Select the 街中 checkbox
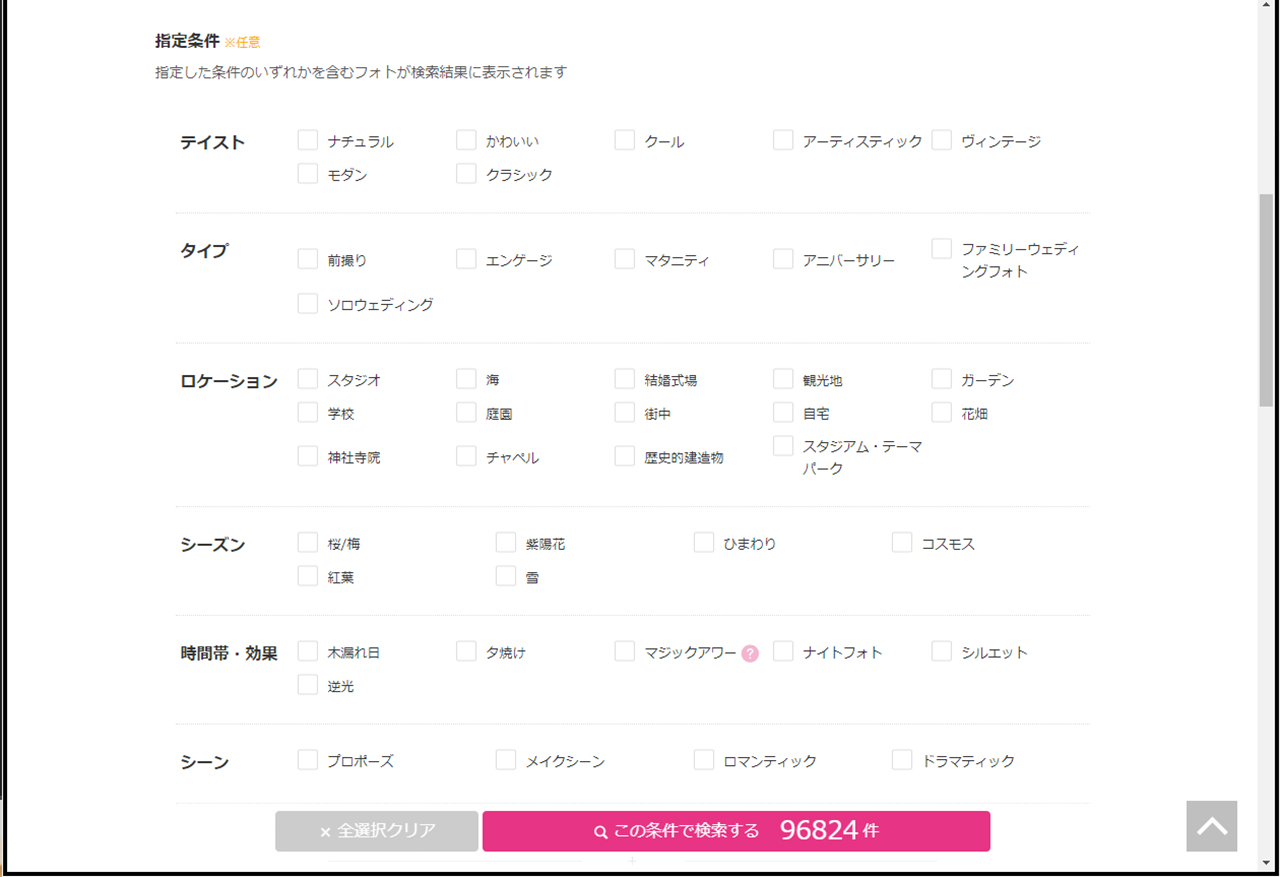 pyautogui.click(x=625, y=412)
